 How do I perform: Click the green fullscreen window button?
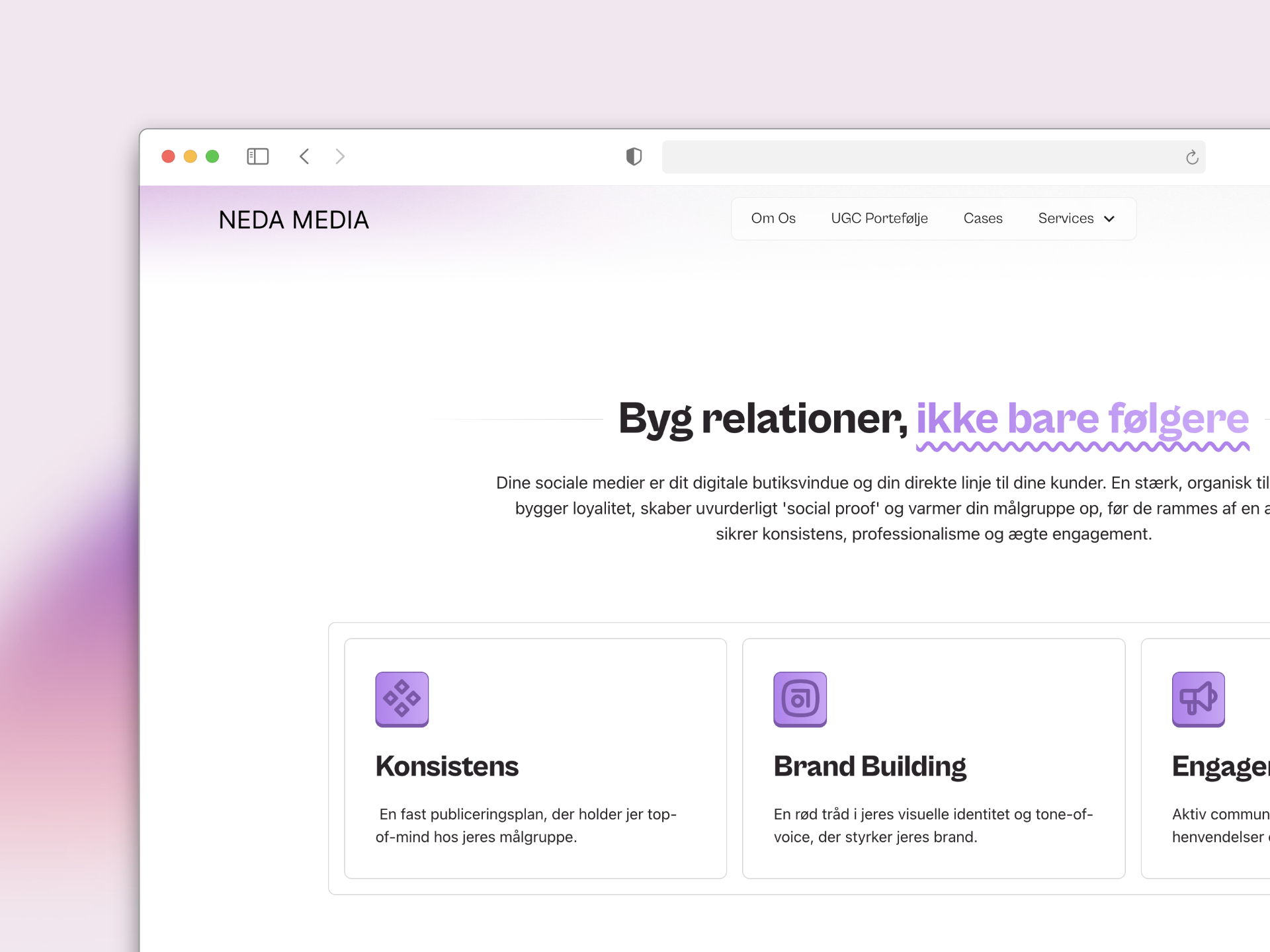tap(212, 157)
